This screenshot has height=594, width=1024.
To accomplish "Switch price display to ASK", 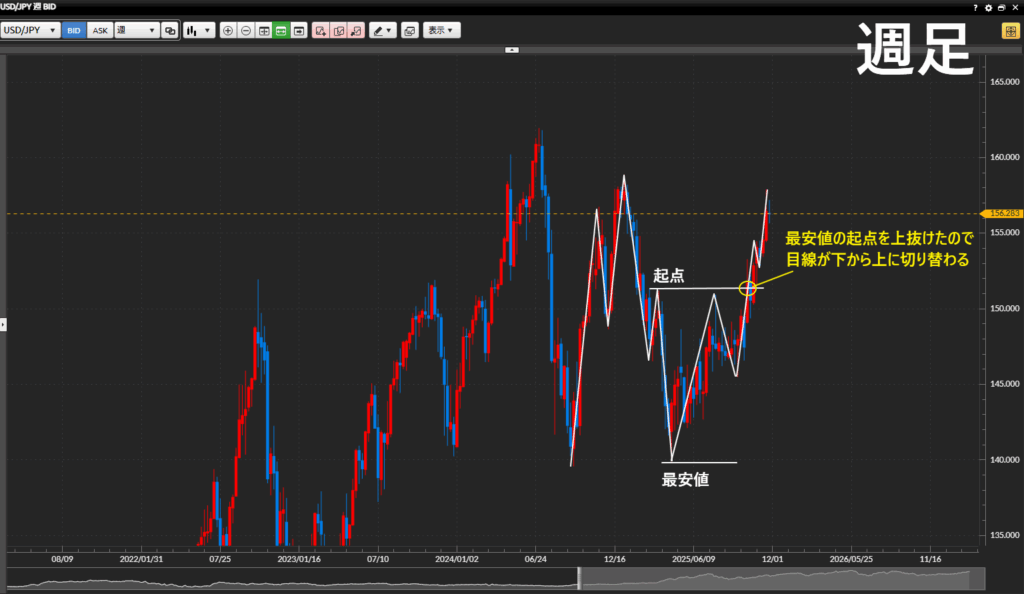I will [100, 31].
